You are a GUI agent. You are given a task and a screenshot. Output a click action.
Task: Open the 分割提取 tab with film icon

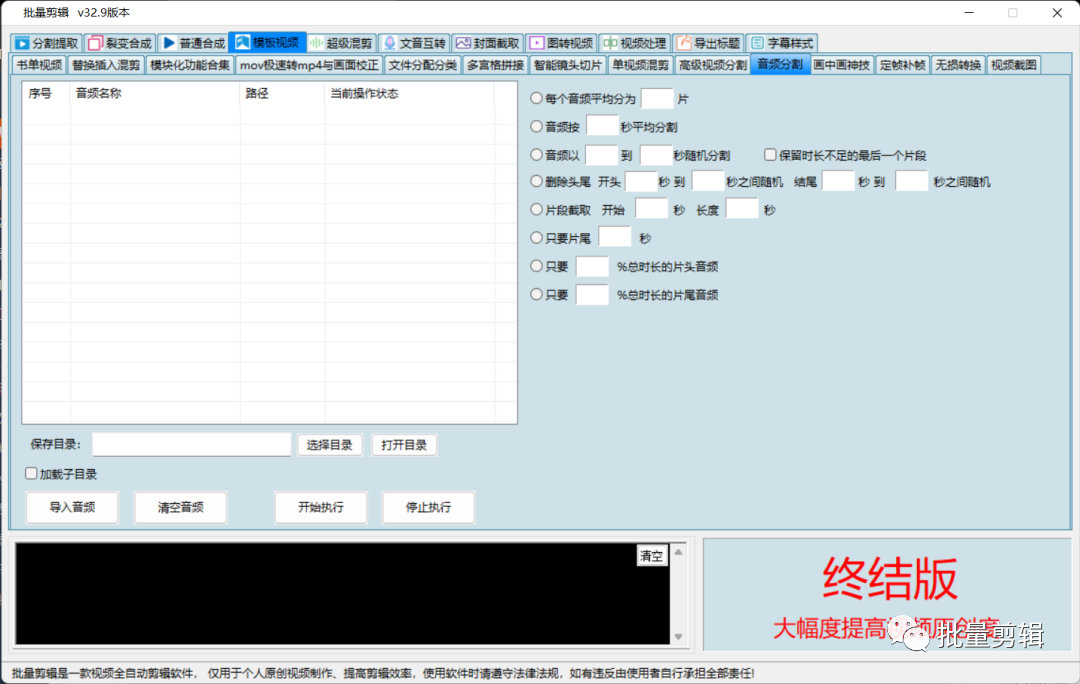[47, 43]
